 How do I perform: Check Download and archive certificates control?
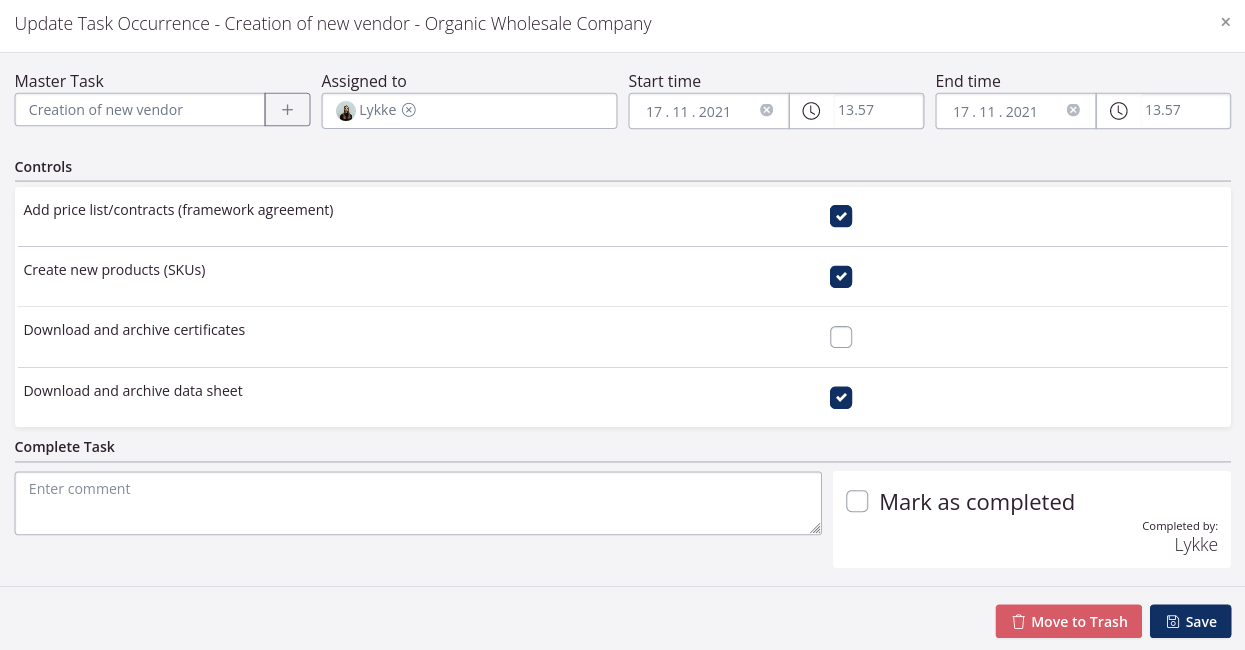[x=841, y=337]
